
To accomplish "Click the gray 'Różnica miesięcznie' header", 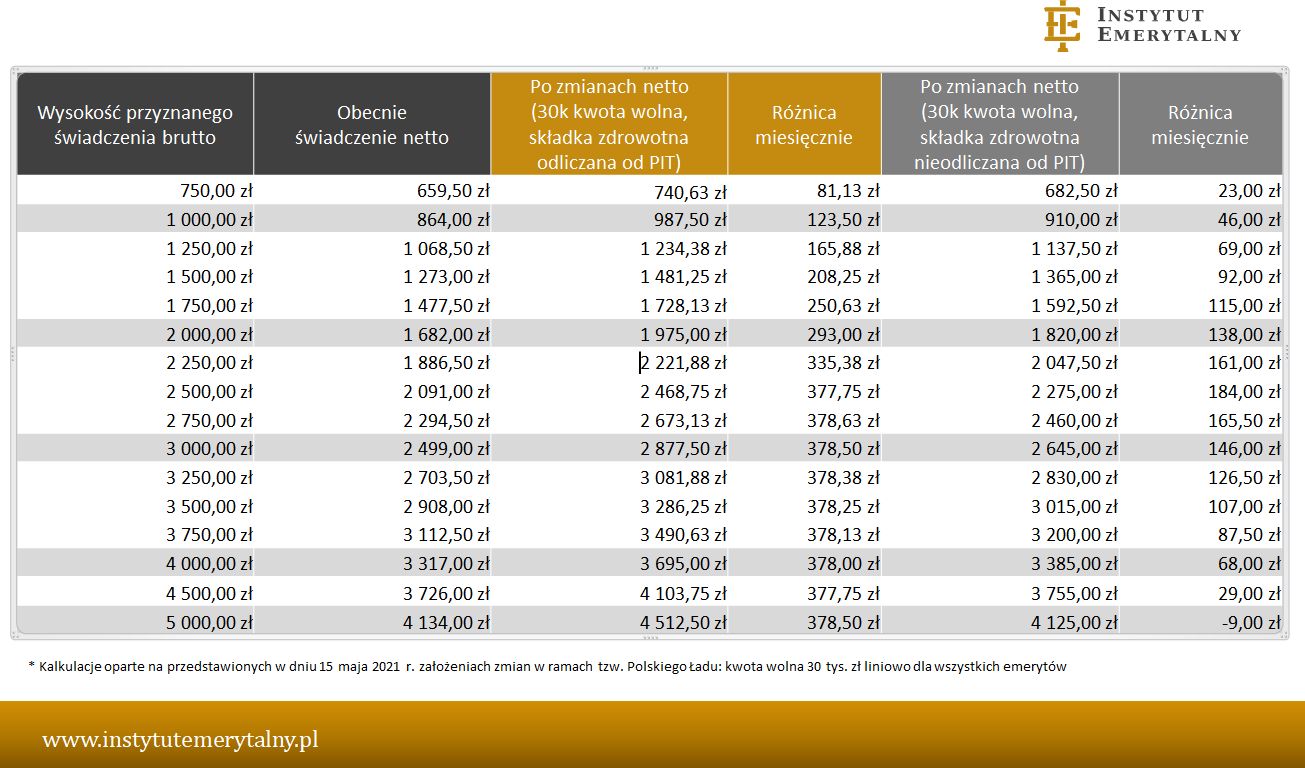I will point(1199,125).
